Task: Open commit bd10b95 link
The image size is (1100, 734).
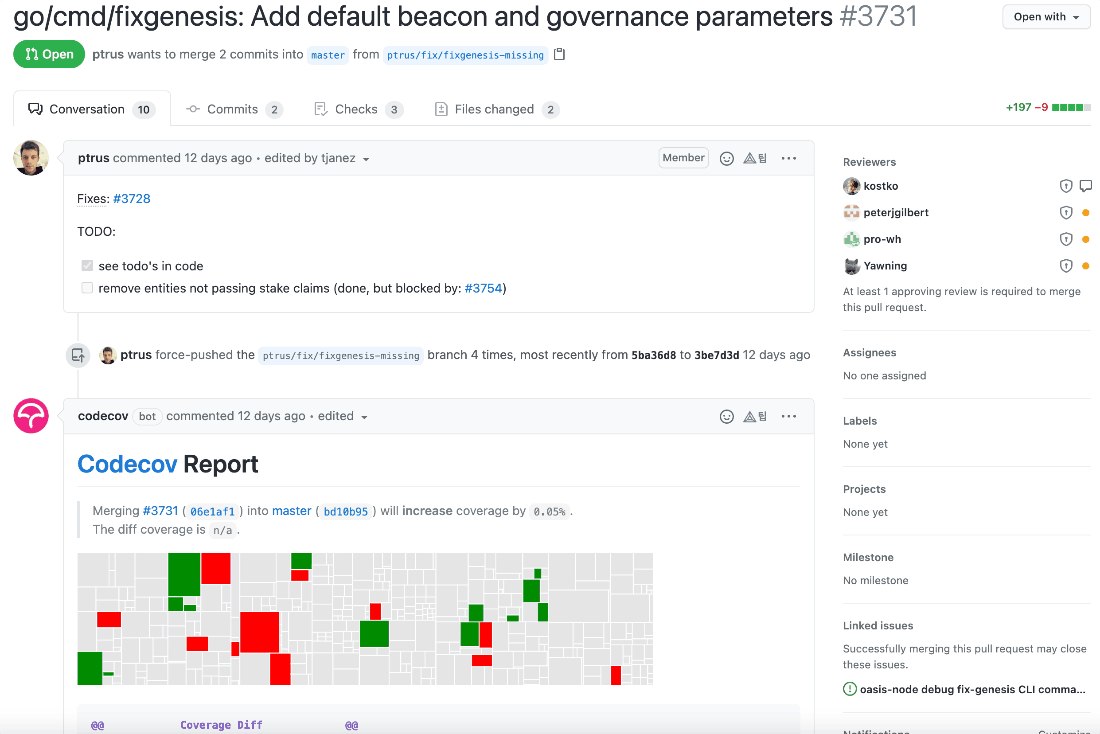Action: coord(346,512)
